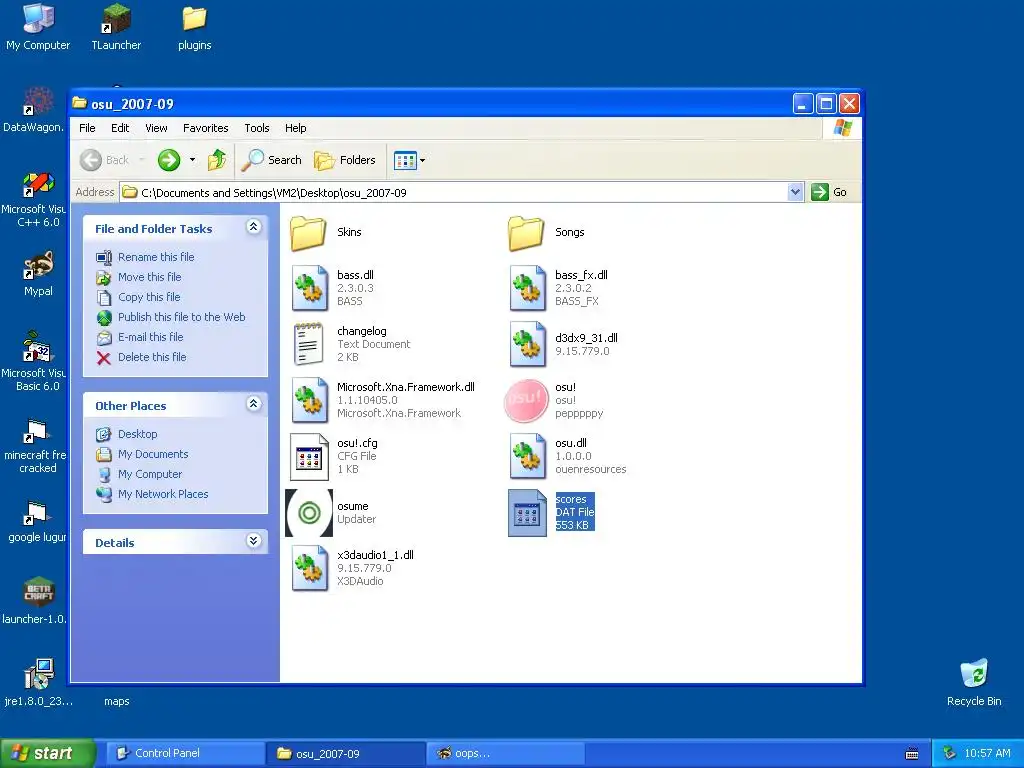Click the clock showing 10:57 AM

point(987,753)
